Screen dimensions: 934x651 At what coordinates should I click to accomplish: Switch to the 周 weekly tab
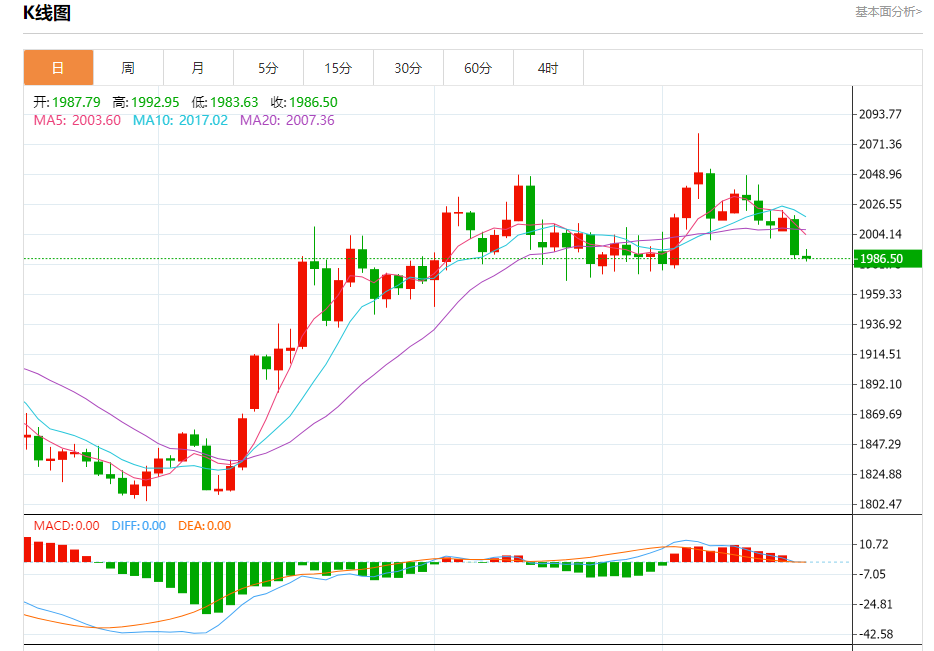128,68
